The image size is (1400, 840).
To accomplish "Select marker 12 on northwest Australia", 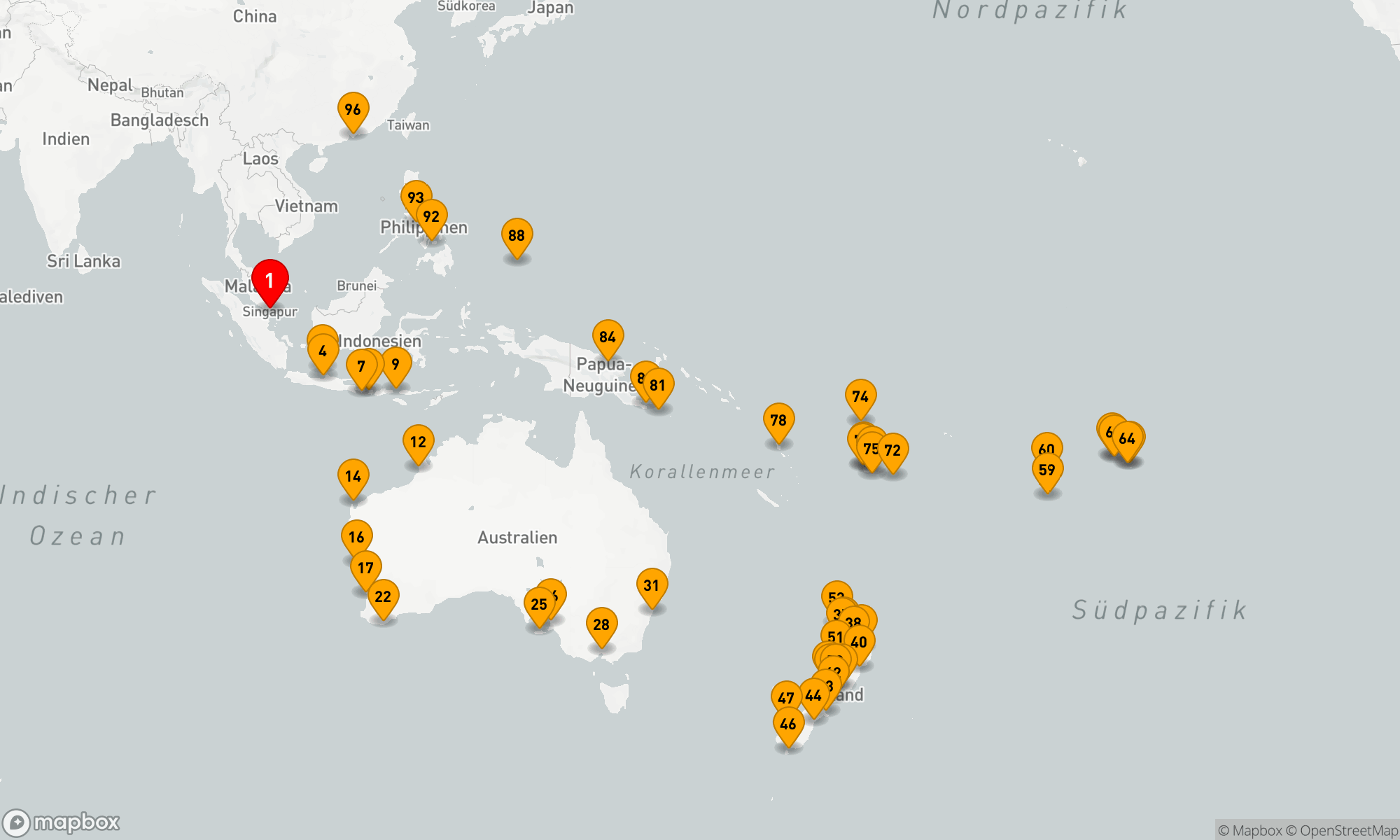I will pyautogui.click(x=418, y=442).
